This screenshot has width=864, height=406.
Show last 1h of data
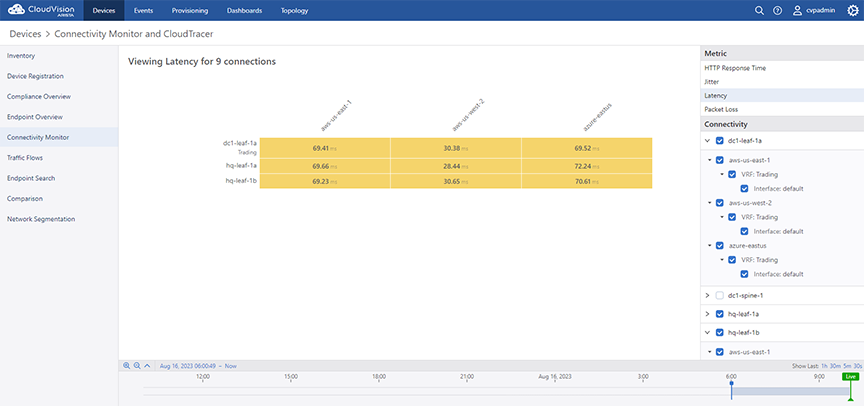point(824,366)
